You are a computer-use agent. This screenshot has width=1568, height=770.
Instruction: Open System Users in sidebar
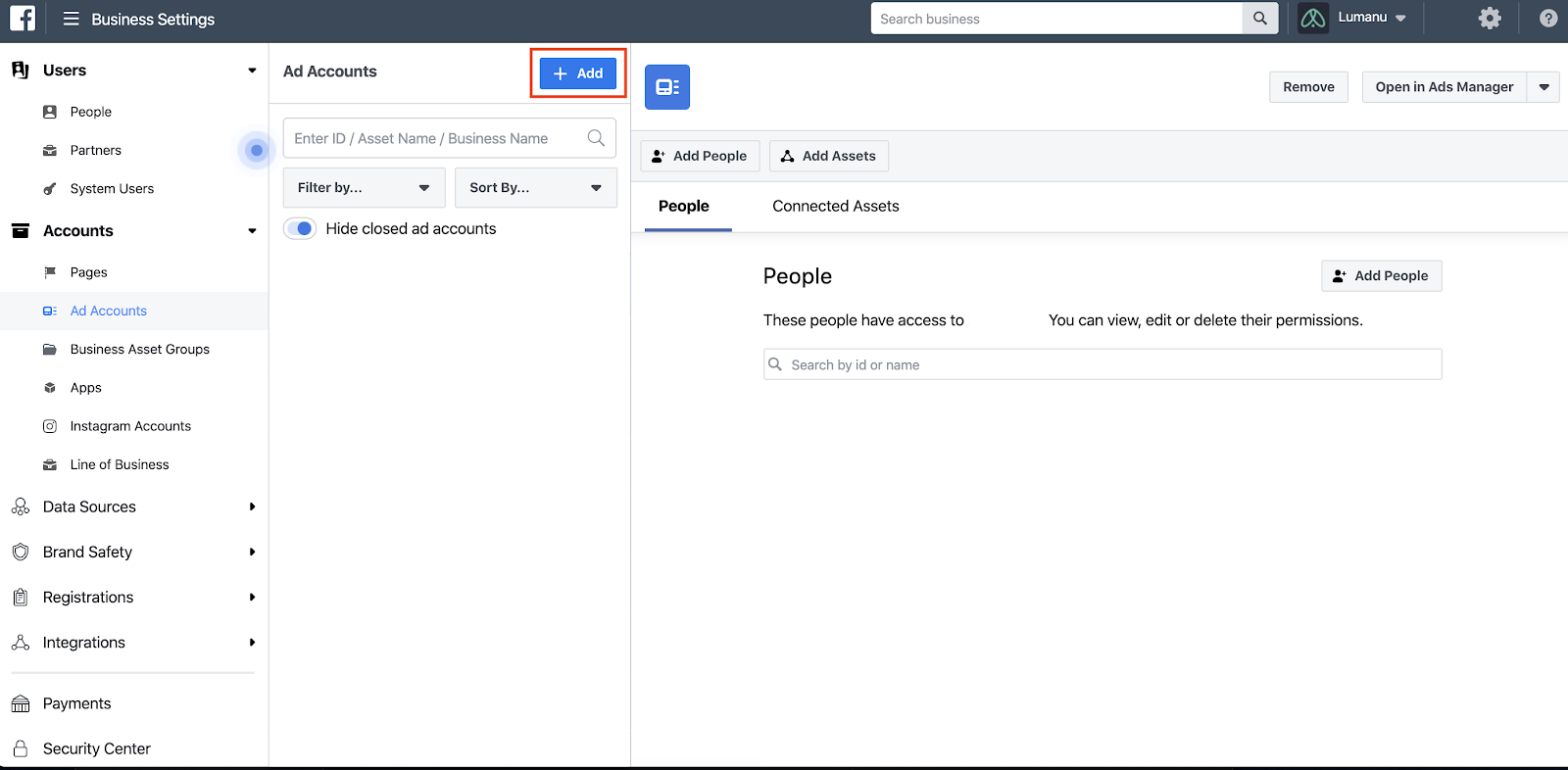(112, 188)
